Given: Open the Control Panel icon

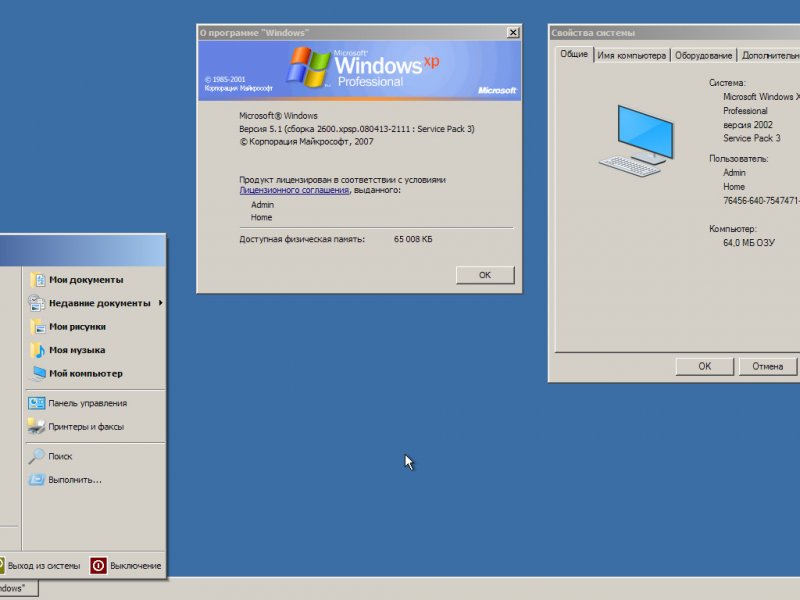Looking at the screenshot, I should (36, 403).
